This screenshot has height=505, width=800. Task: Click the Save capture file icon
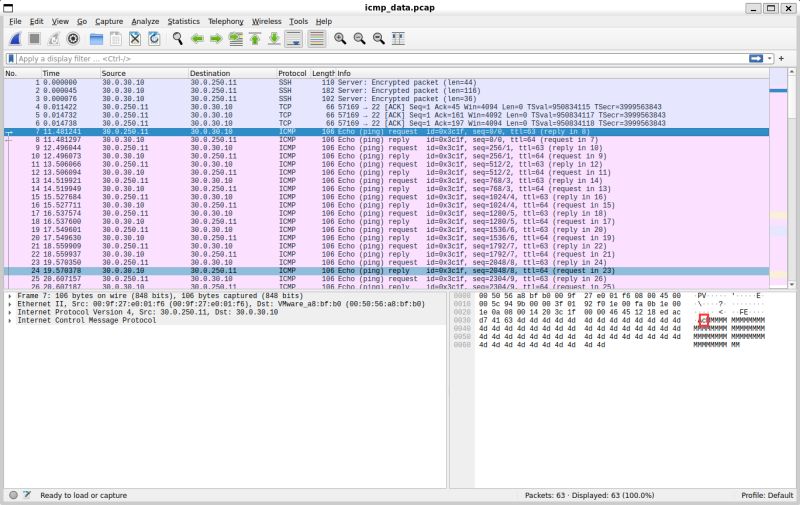(115, 39)
